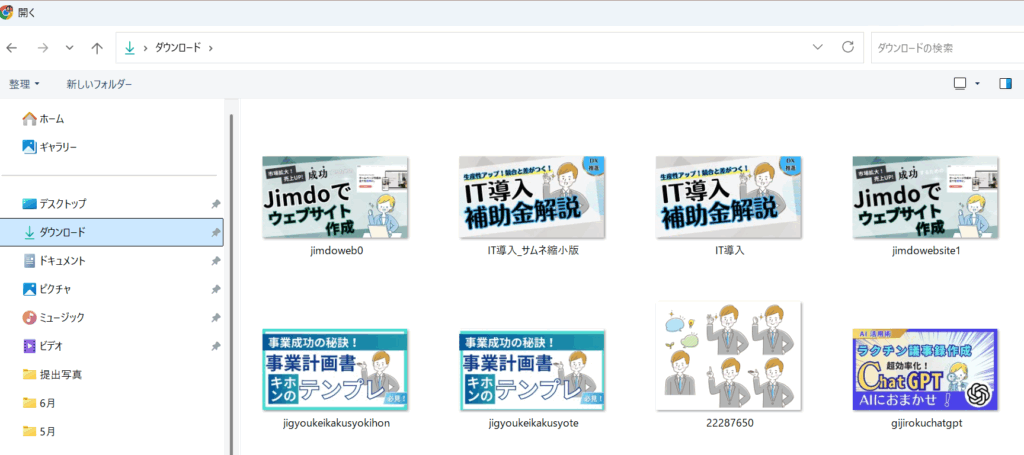1024x455 pixels.
Task: Open the recent locations chevron
Action: (x=70, y=48)
